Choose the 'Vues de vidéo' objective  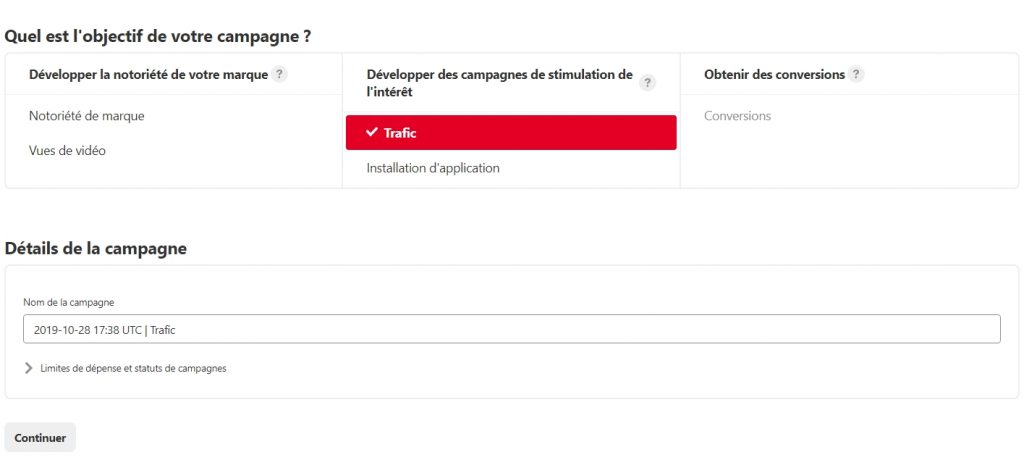67,151
